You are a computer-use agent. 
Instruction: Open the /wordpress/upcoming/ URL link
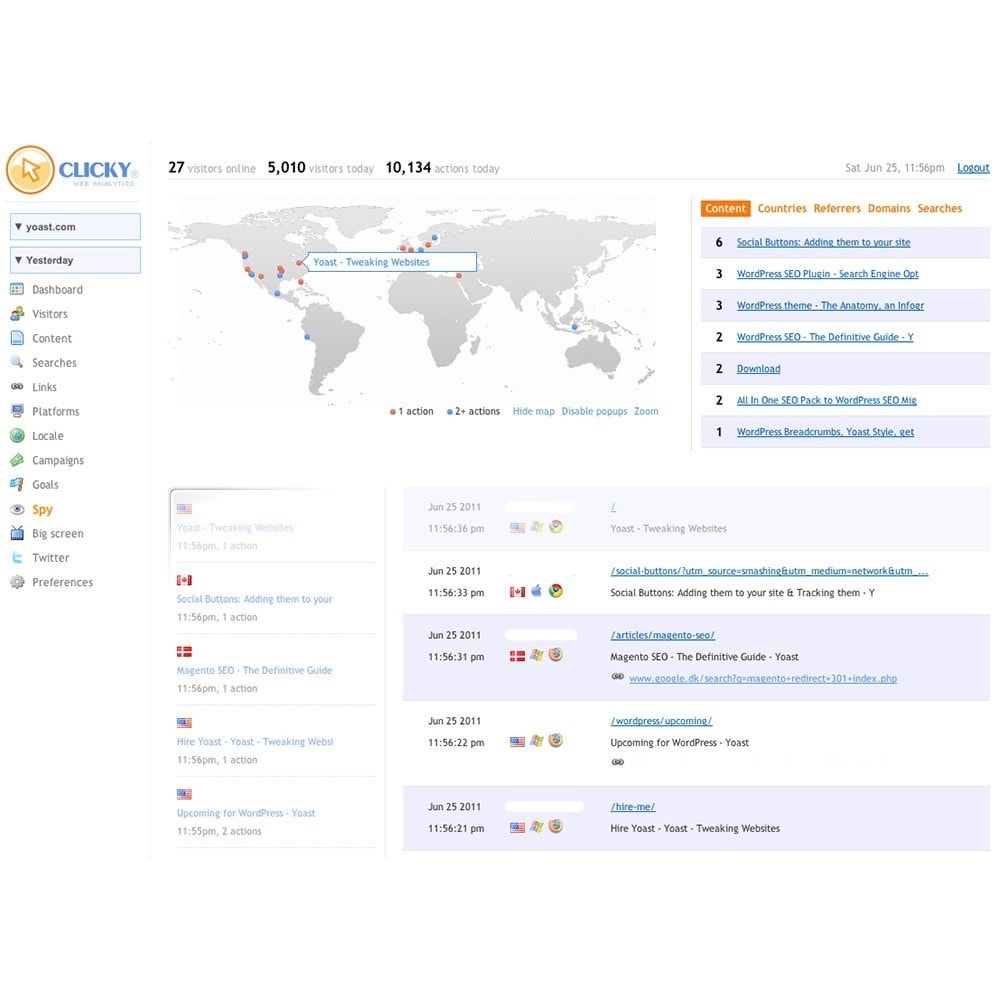[661, 721]
